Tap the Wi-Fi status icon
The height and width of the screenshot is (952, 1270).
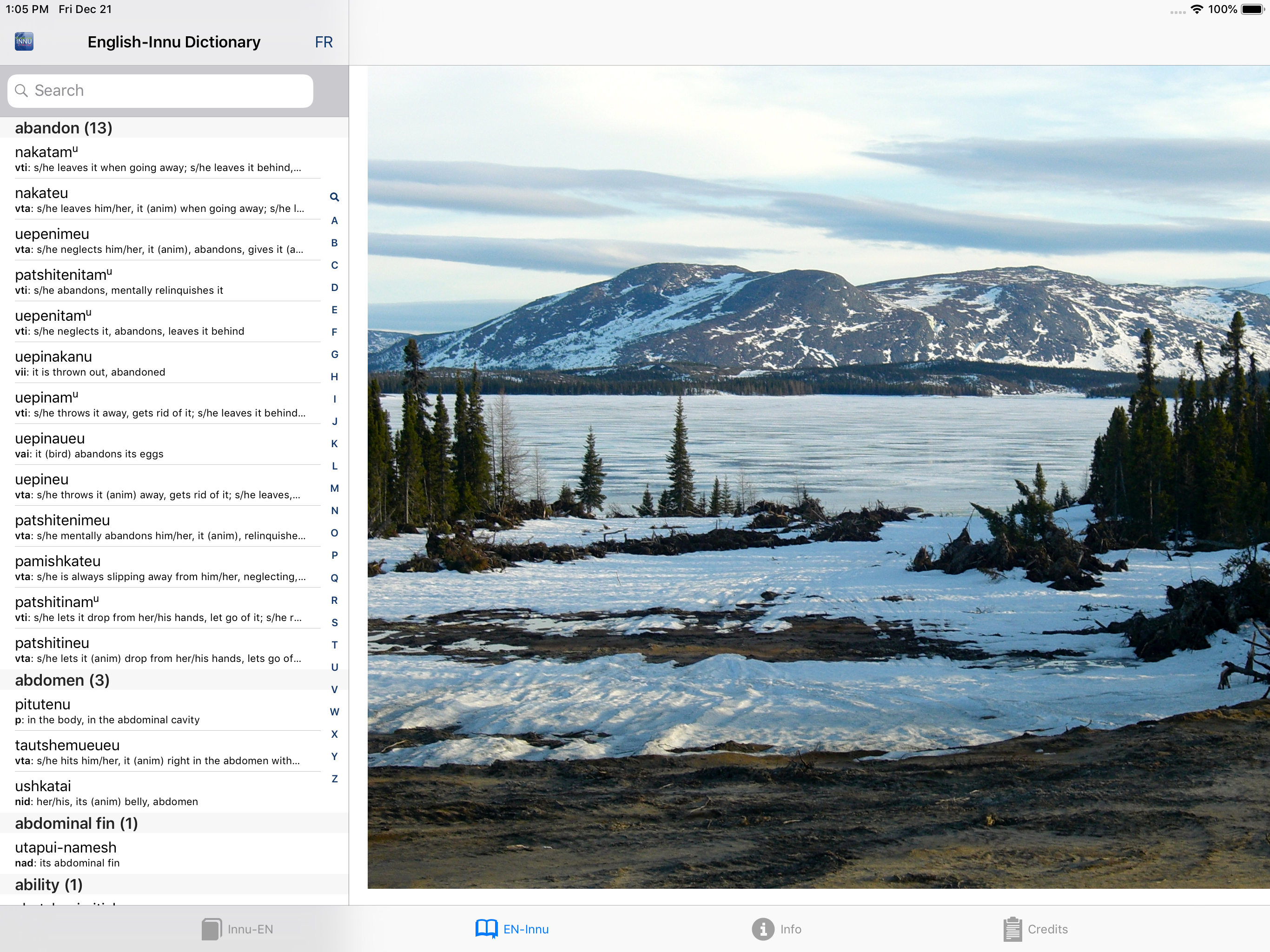coord(1197,9)
